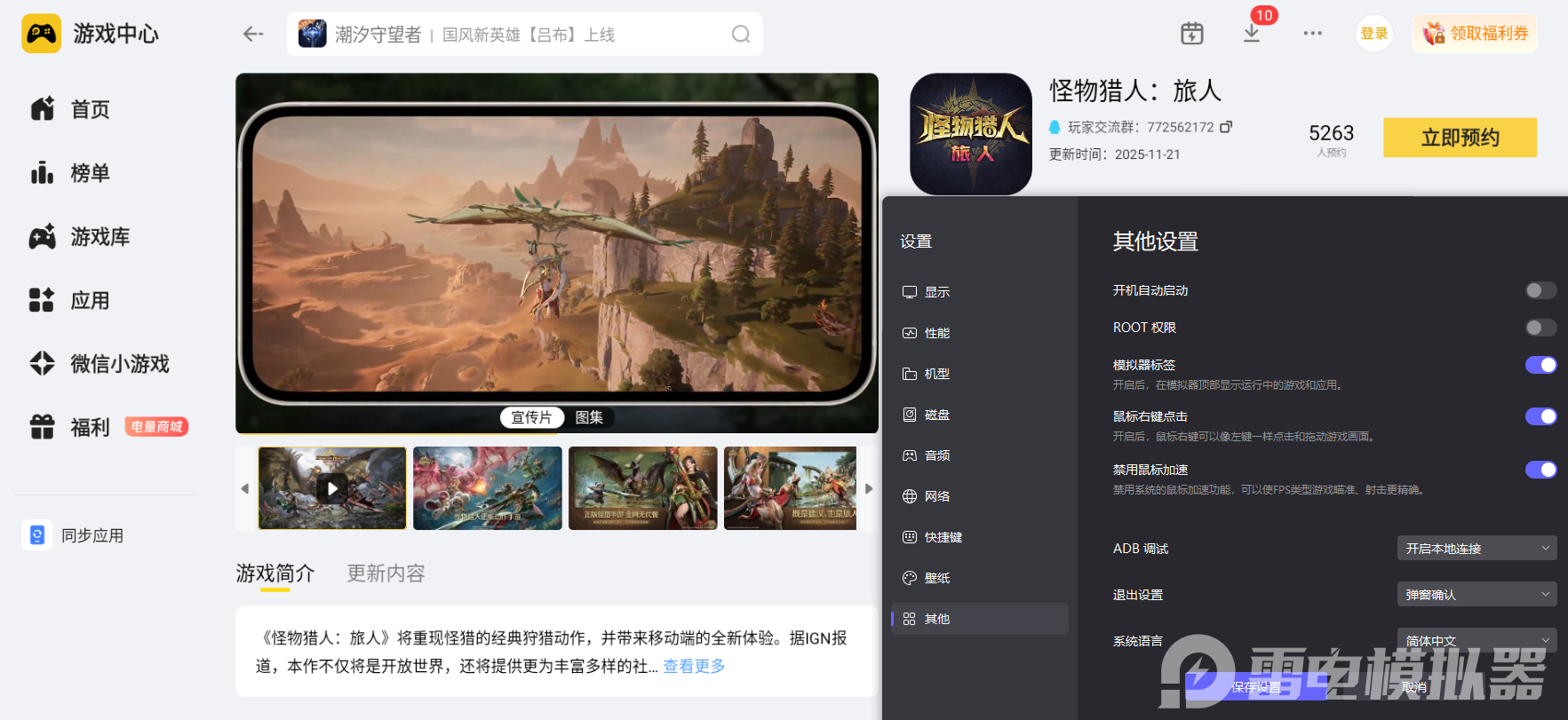Open 微信小游戏 section
The width and height of the screenshot is (1568, 720).
[x=99, y=364]
